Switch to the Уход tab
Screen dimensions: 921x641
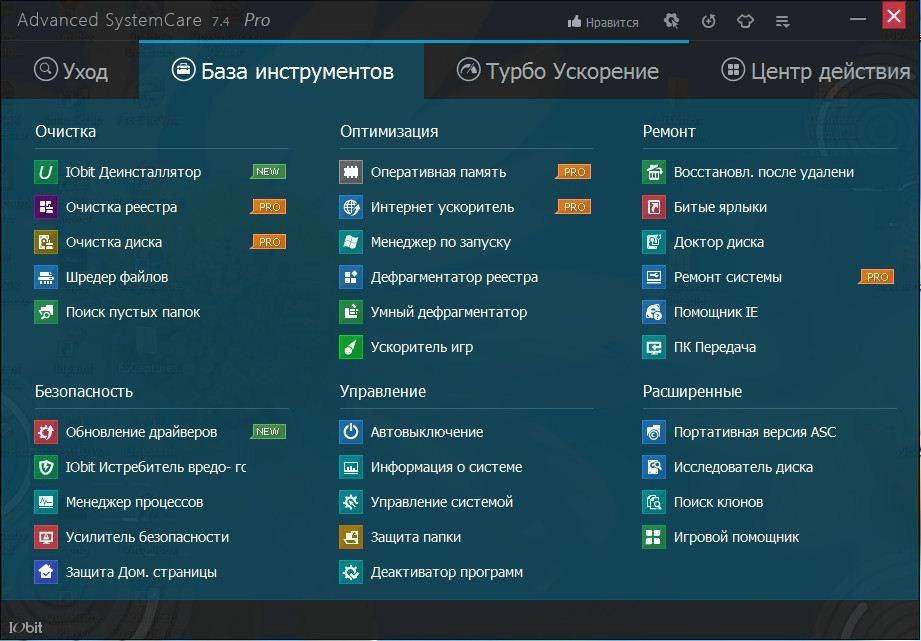[70, 71]
